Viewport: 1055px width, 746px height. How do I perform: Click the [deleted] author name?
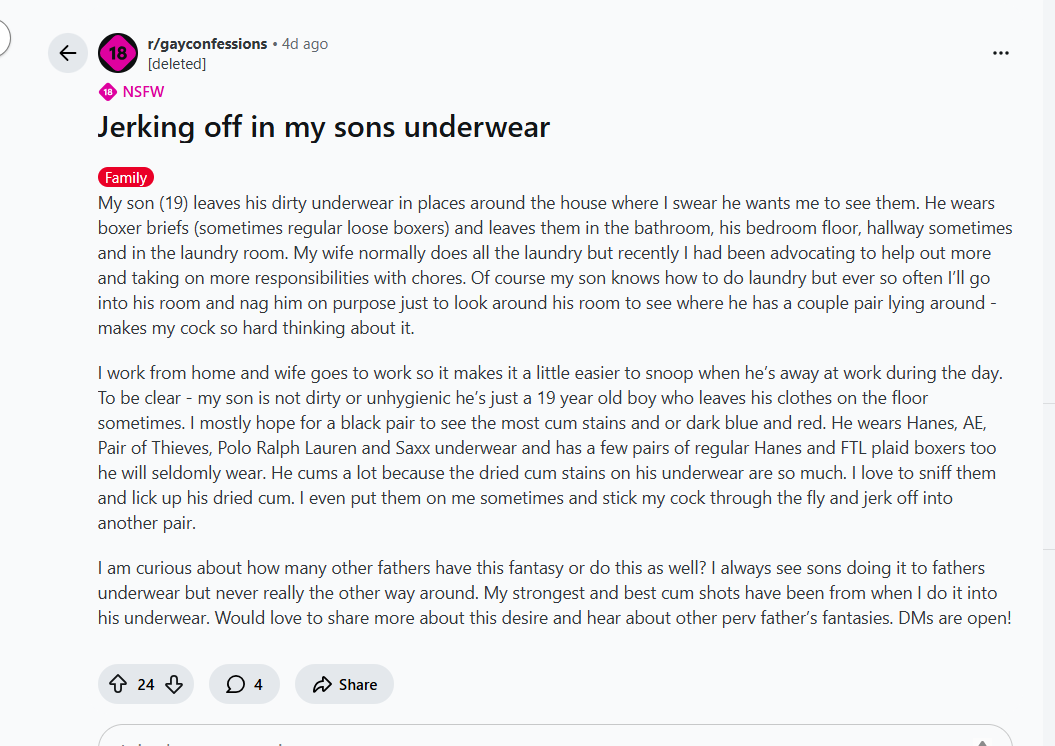[x=176, y=64]
